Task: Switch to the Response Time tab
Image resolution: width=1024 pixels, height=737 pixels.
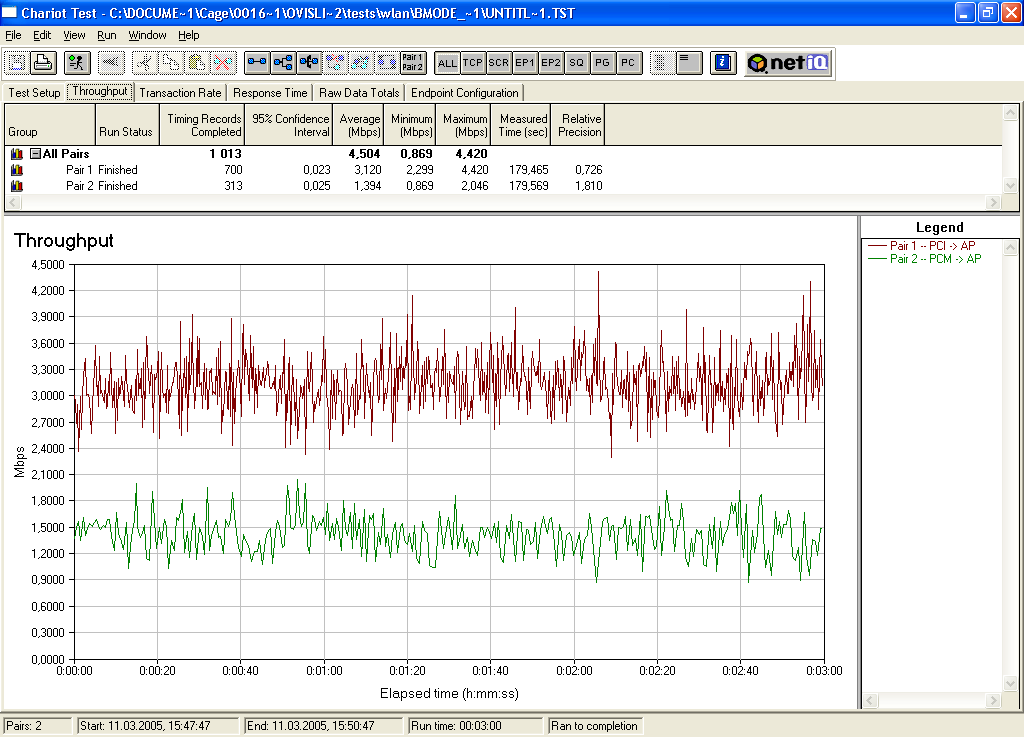Action: click(270, 93)
